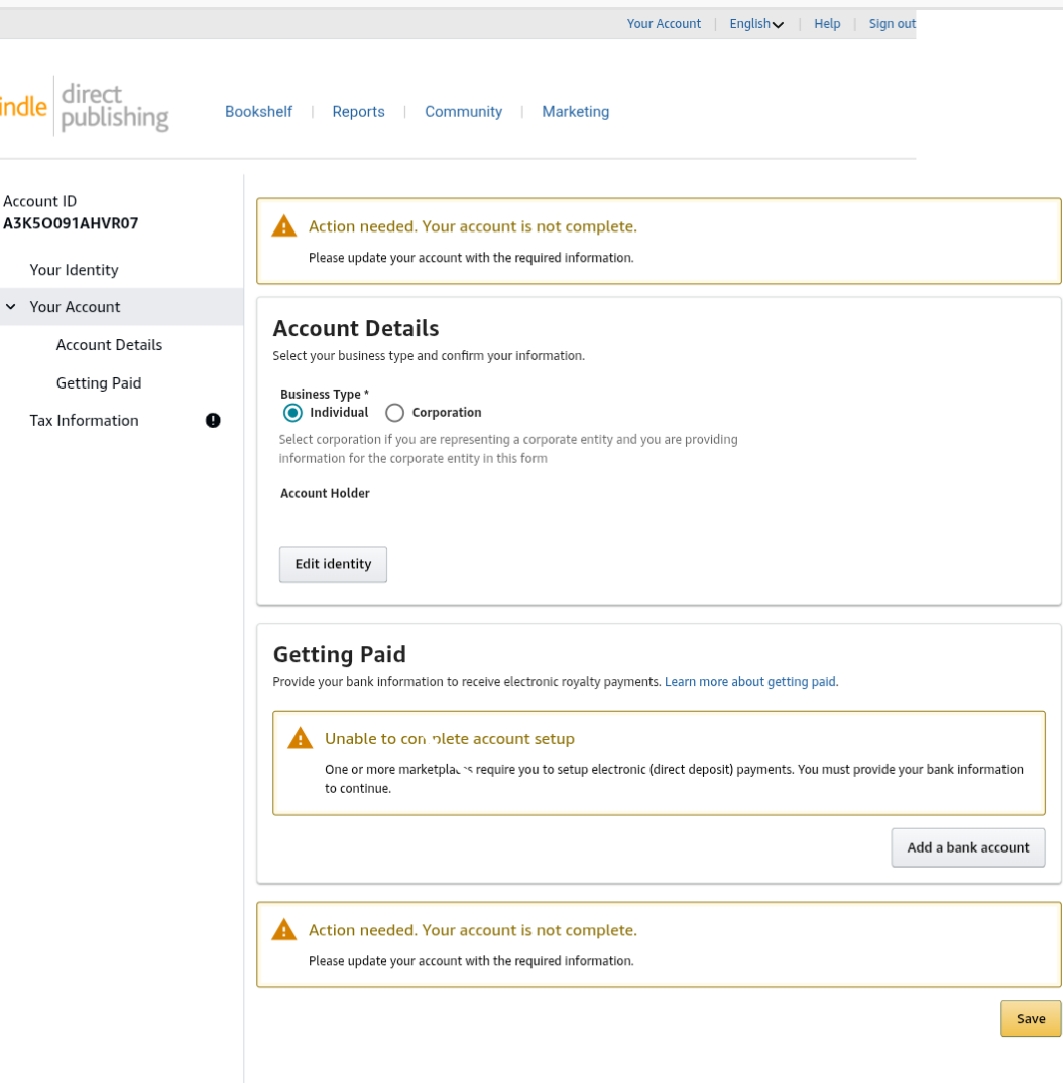Click warning triangle in top Action needed banner
The height and width of the screenshot is (1083, 1063).
point(284,227)
